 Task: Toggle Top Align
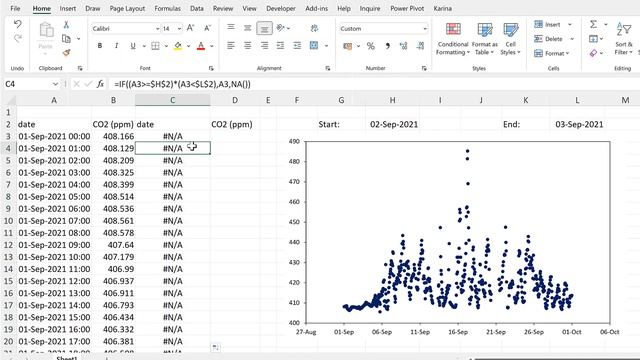pos(231,28)
